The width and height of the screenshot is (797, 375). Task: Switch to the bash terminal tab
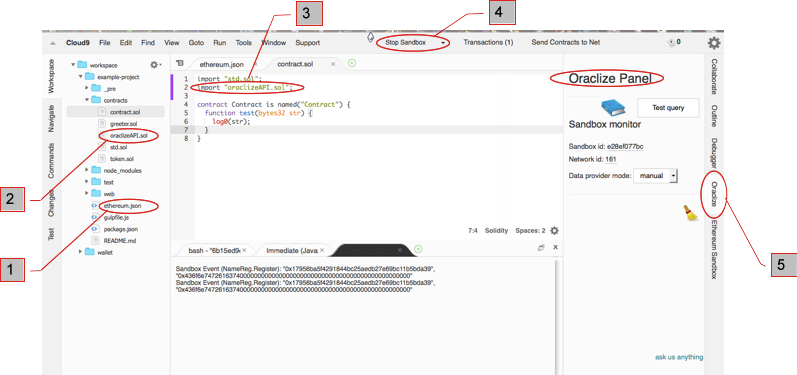pyautogui.click(x=213, y=251)
